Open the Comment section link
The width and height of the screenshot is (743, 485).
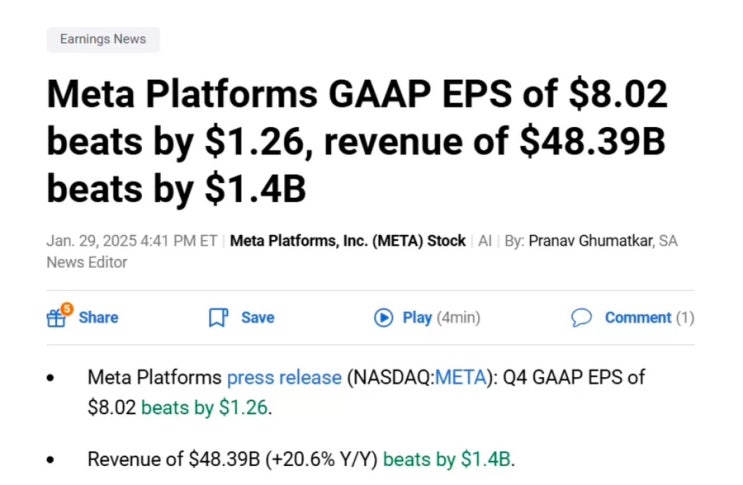click(638, 318)
